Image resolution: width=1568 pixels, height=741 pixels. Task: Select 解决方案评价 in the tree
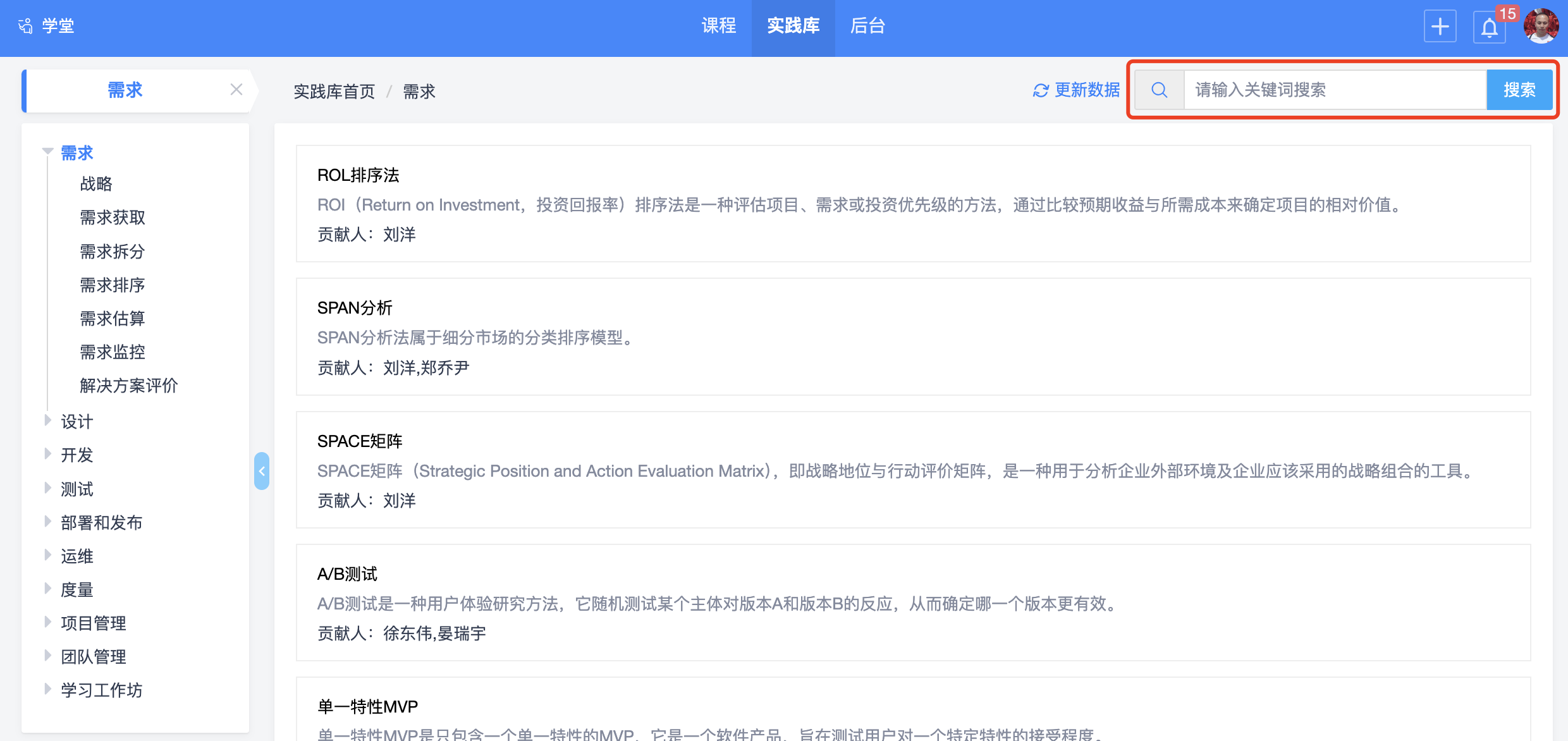(129, 386)
